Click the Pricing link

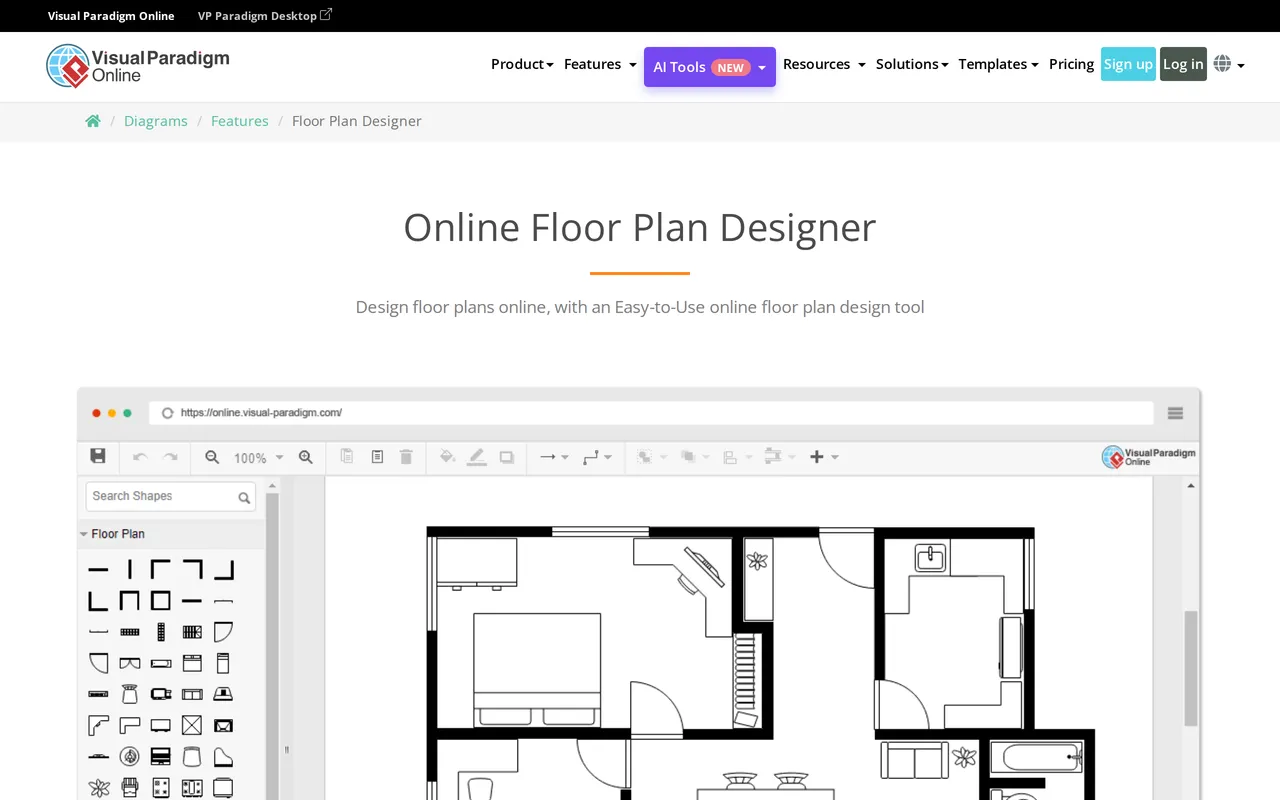point(1071,64)
